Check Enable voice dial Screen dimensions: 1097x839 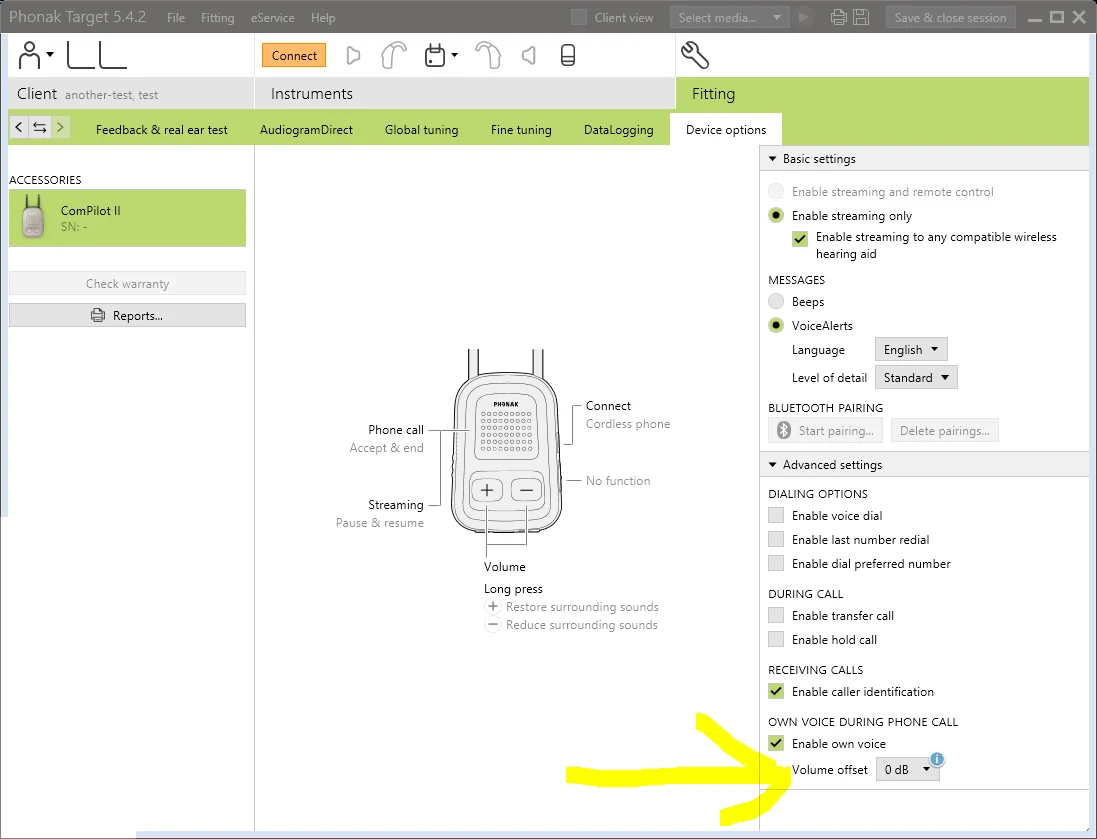click(x=776, y=516)
